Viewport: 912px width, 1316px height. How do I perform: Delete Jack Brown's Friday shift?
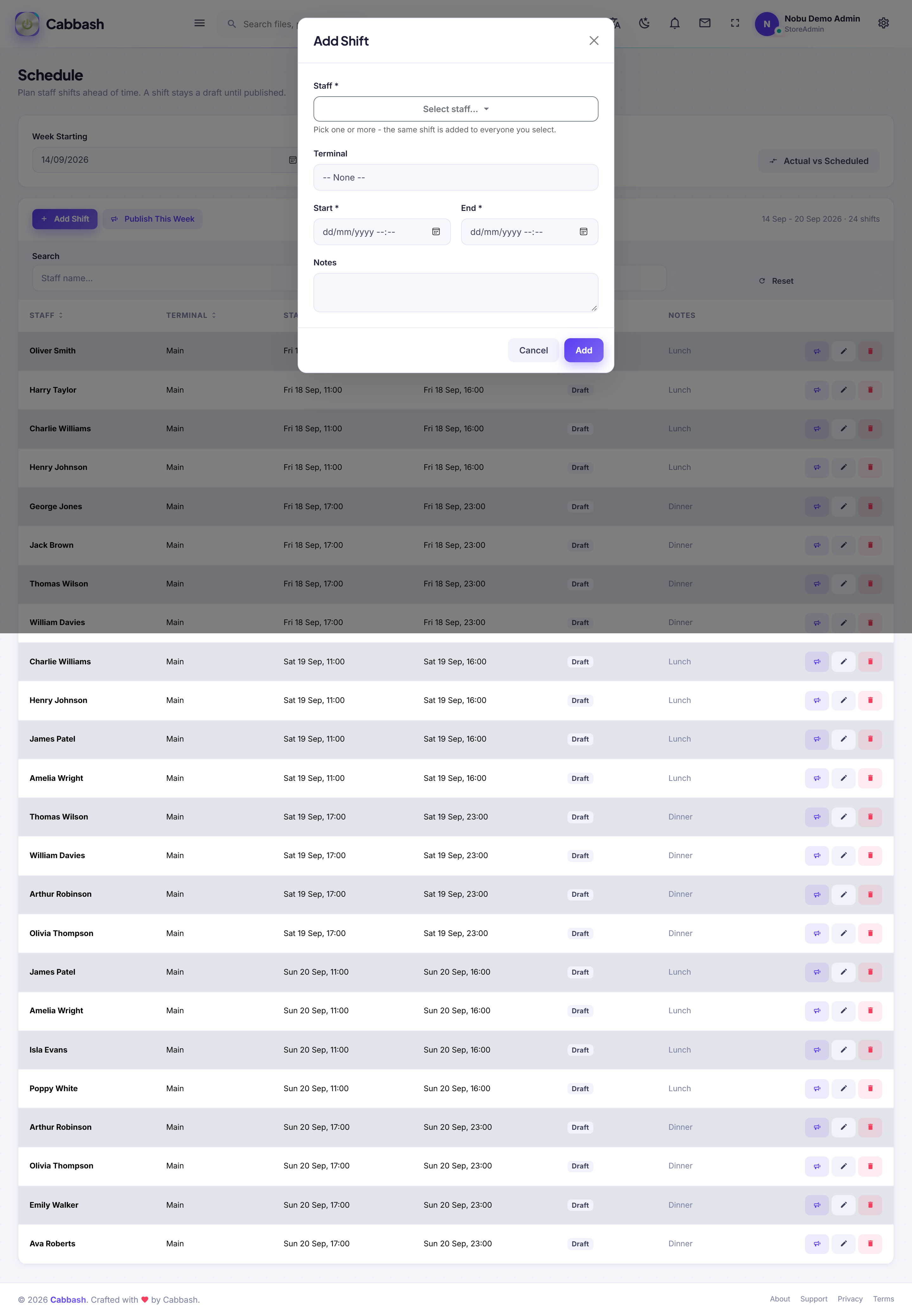[870, 546]
